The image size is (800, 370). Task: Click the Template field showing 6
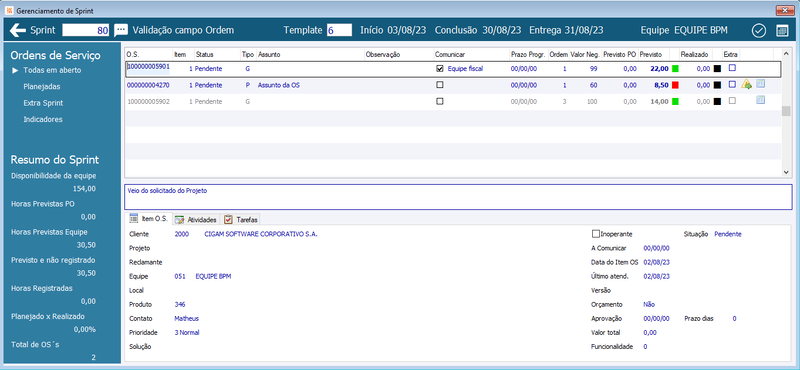(339, 30)
